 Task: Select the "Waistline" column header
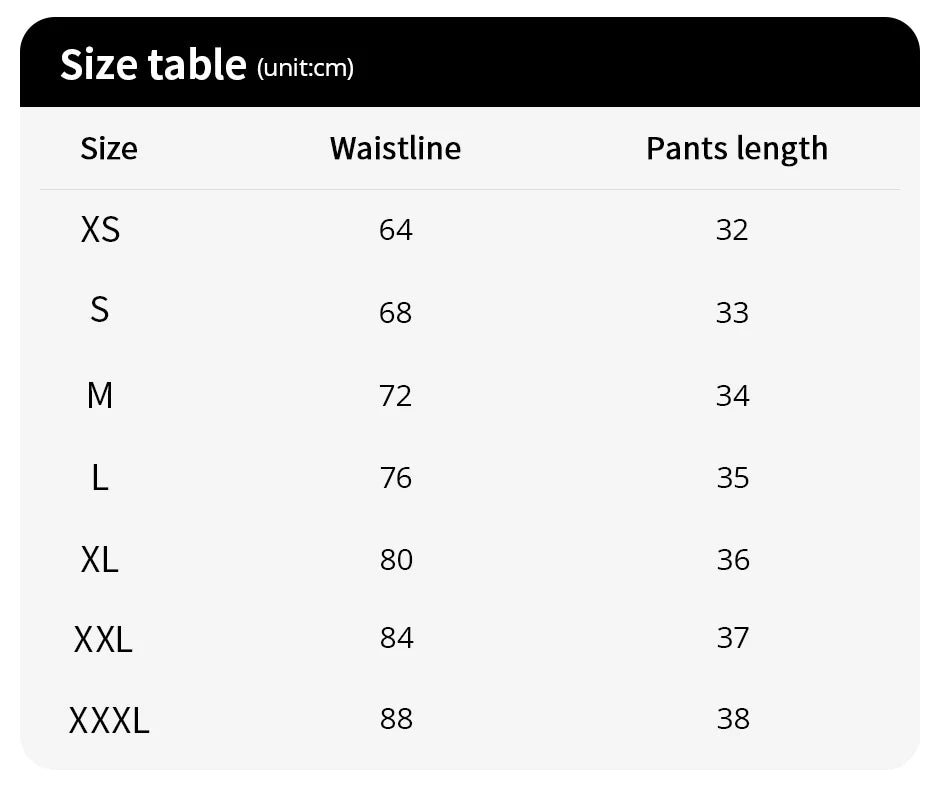tap(395, 148)
